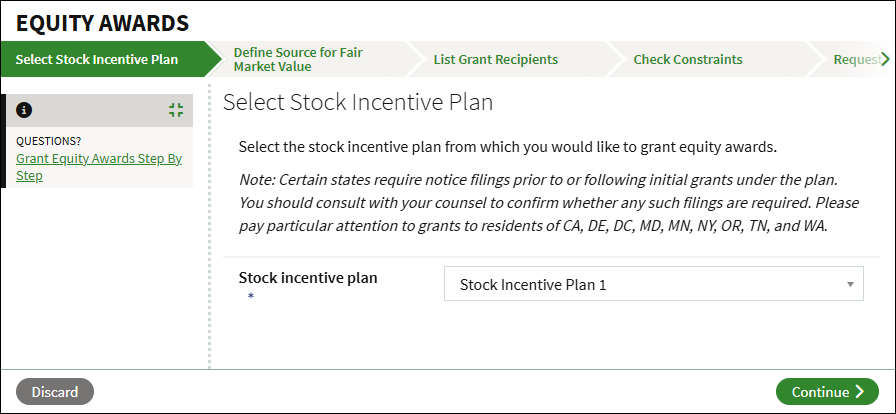Go to Select Stock Incentive Plan step
Screen dimensions: 896x414
(97, 59)
